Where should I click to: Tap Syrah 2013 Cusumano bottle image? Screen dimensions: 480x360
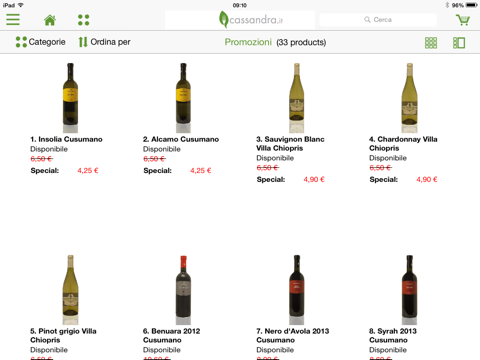point(409,290)
